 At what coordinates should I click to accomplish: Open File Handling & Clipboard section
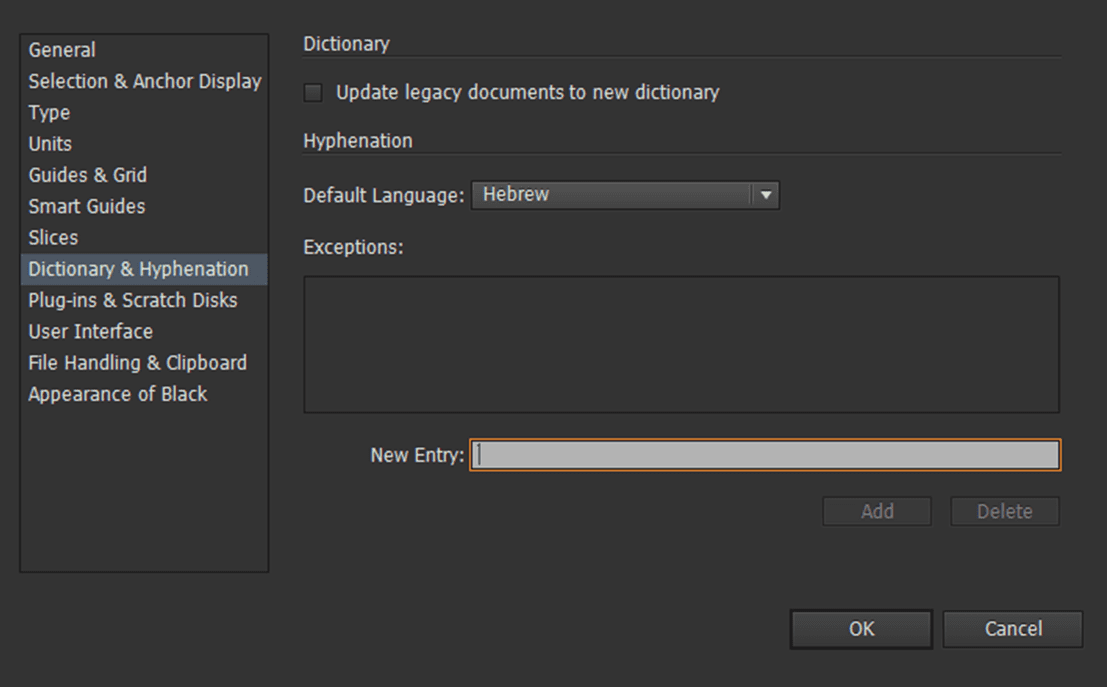click(x=137, y=363)
